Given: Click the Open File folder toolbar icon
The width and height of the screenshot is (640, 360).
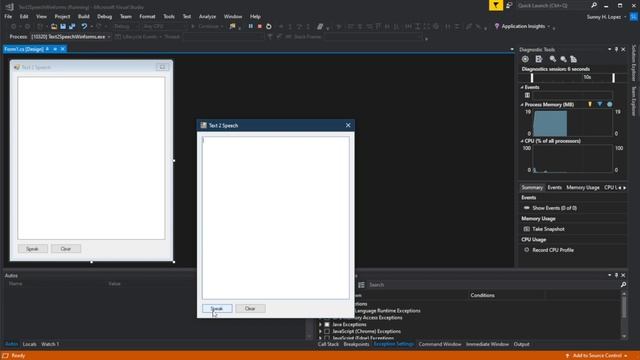Looking at the screenshot, I should click(x=54, y=27).
